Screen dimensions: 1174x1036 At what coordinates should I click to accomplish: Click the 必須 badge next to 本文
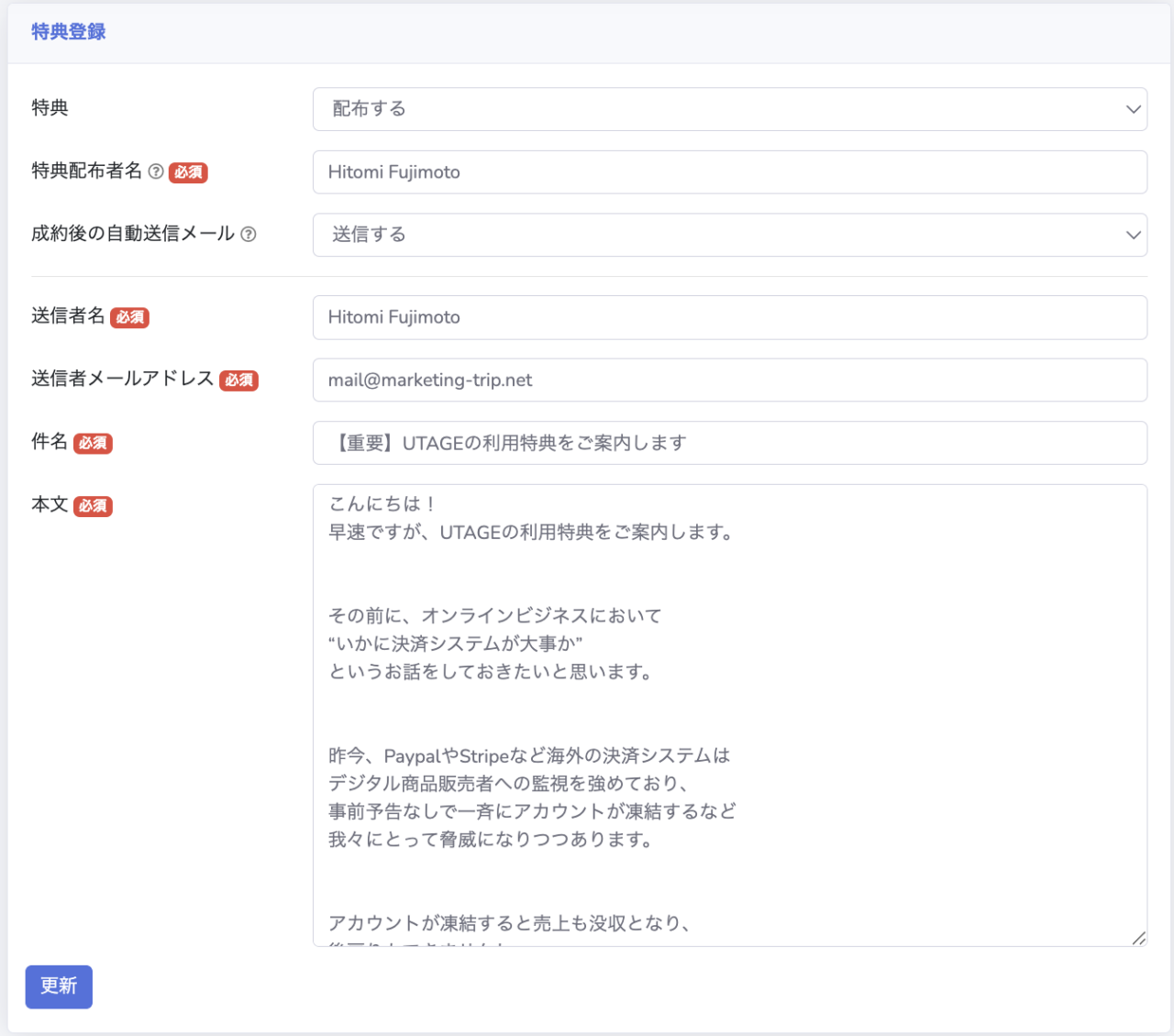click(x=93, y=506)
